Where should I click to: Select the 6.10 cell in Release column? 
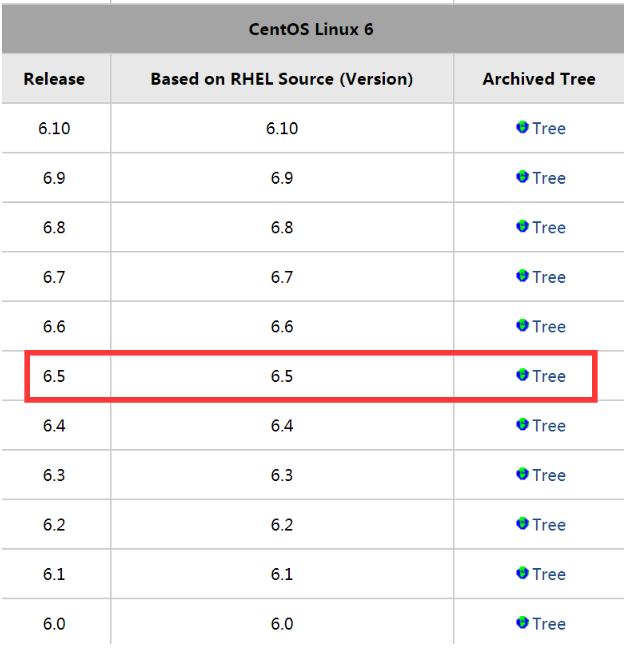click(x=54, y=128)
